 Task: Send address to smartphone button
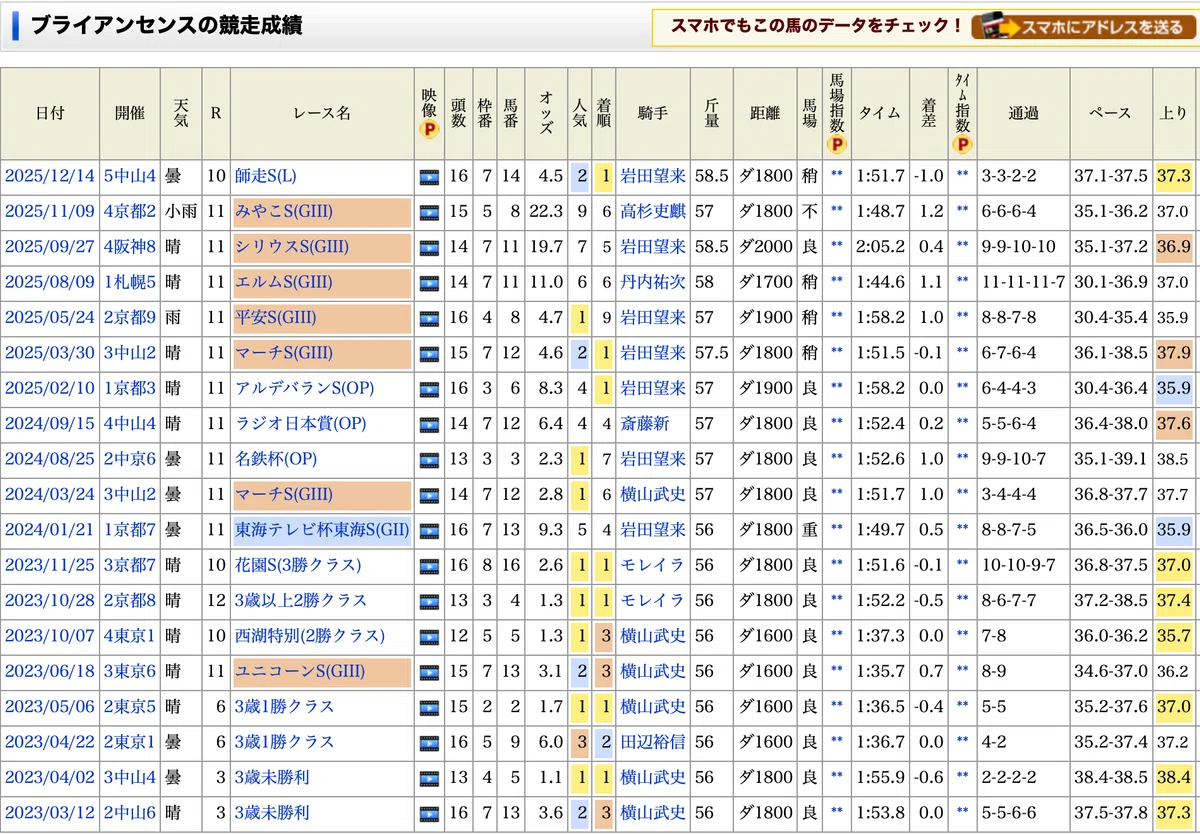pos(1082,27)
